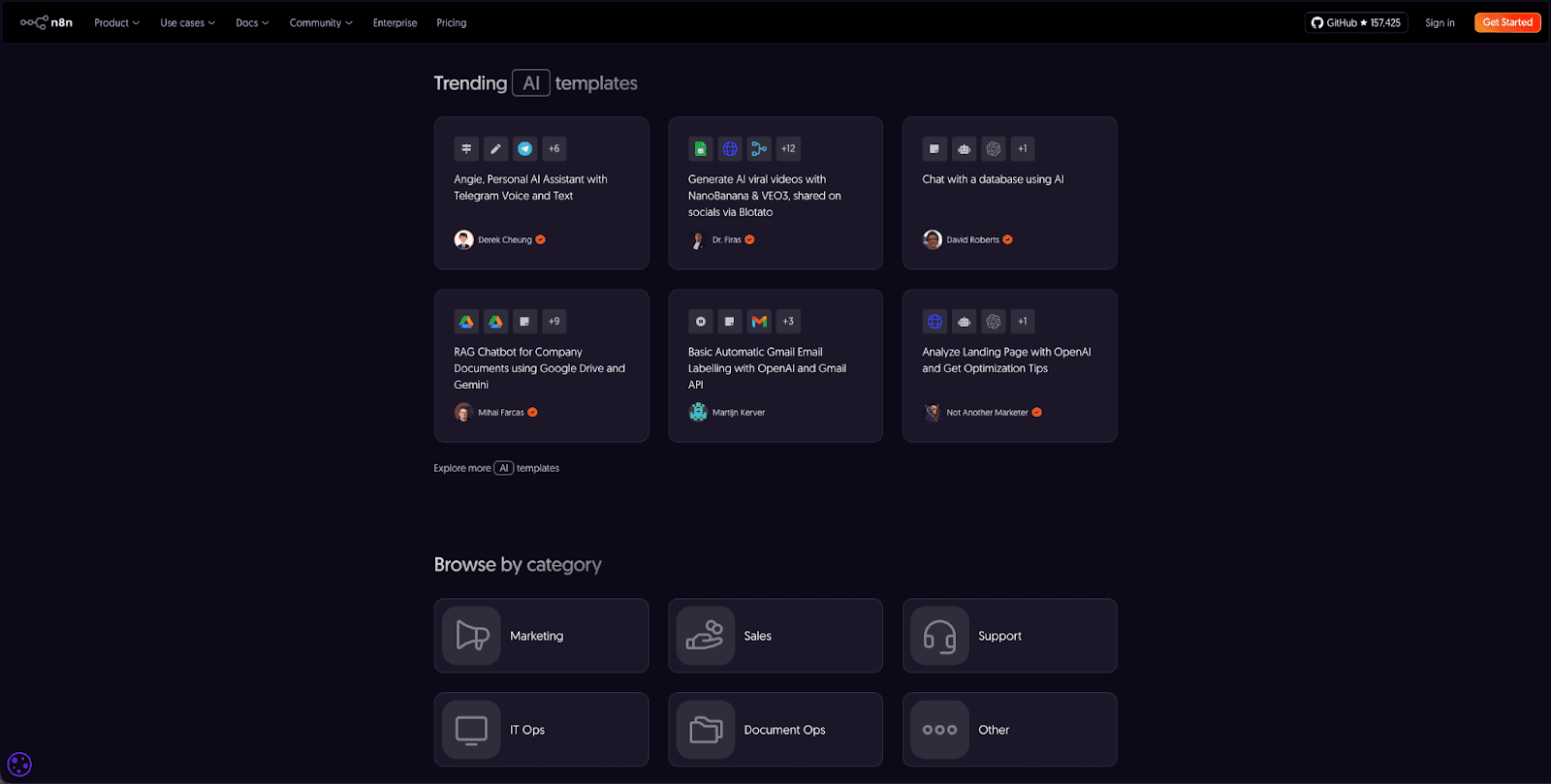Screen dimensions: 1551x784
Task: Open Analyze Landing Page with OpenAI title
Action: point(1006,360)
